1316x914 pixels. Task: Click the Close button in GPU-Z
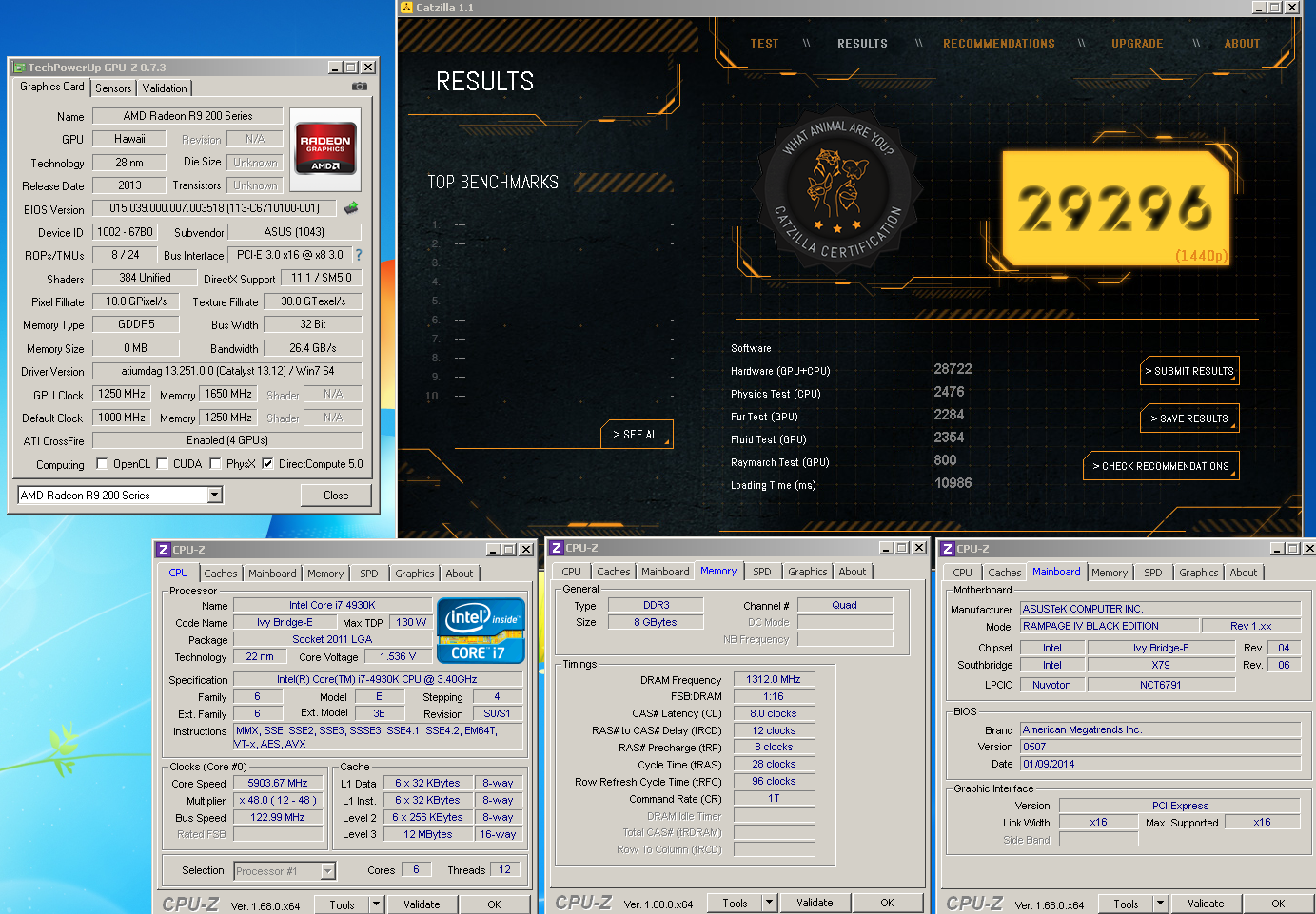click(336, 496)
